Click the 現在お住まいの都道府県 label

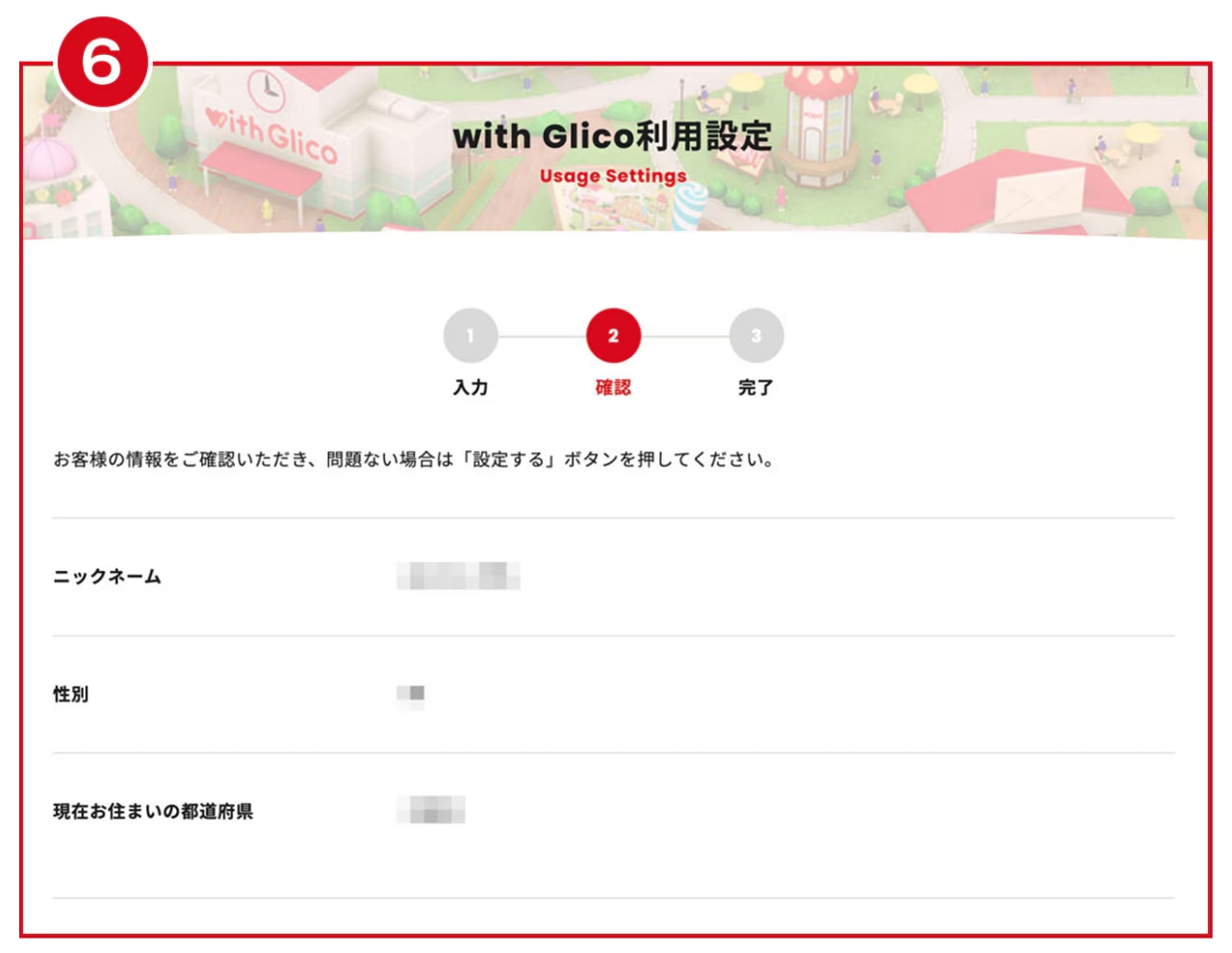[x=153, y=811]
